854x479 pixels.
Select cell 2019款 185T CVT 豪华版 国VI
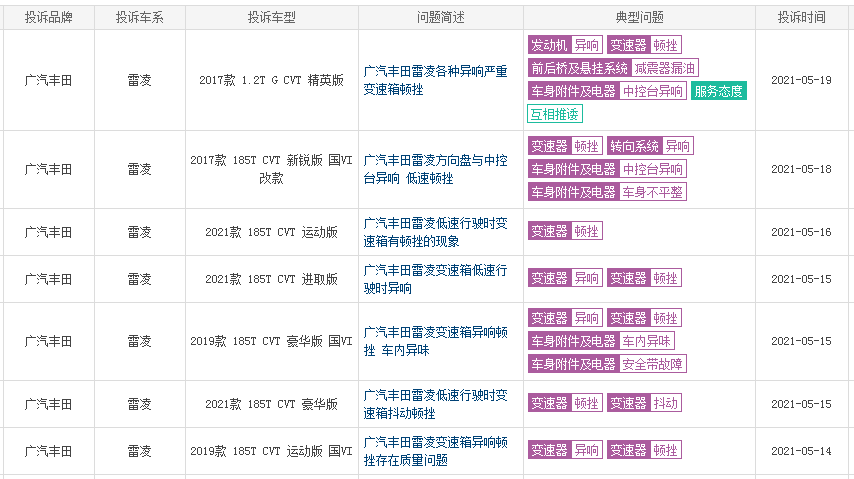click(272, 341)
